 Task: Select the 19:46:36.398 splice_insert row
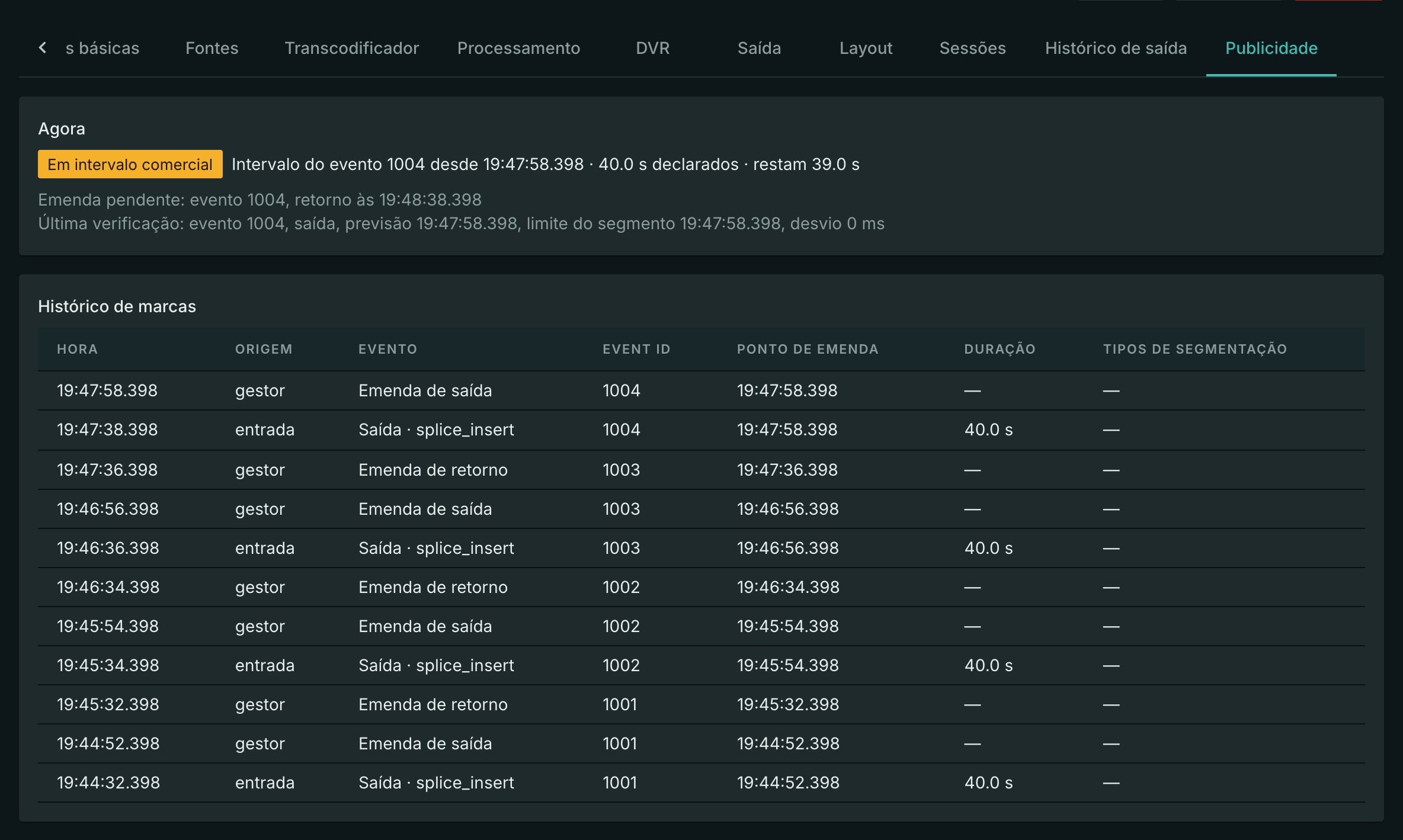(701, 548)
